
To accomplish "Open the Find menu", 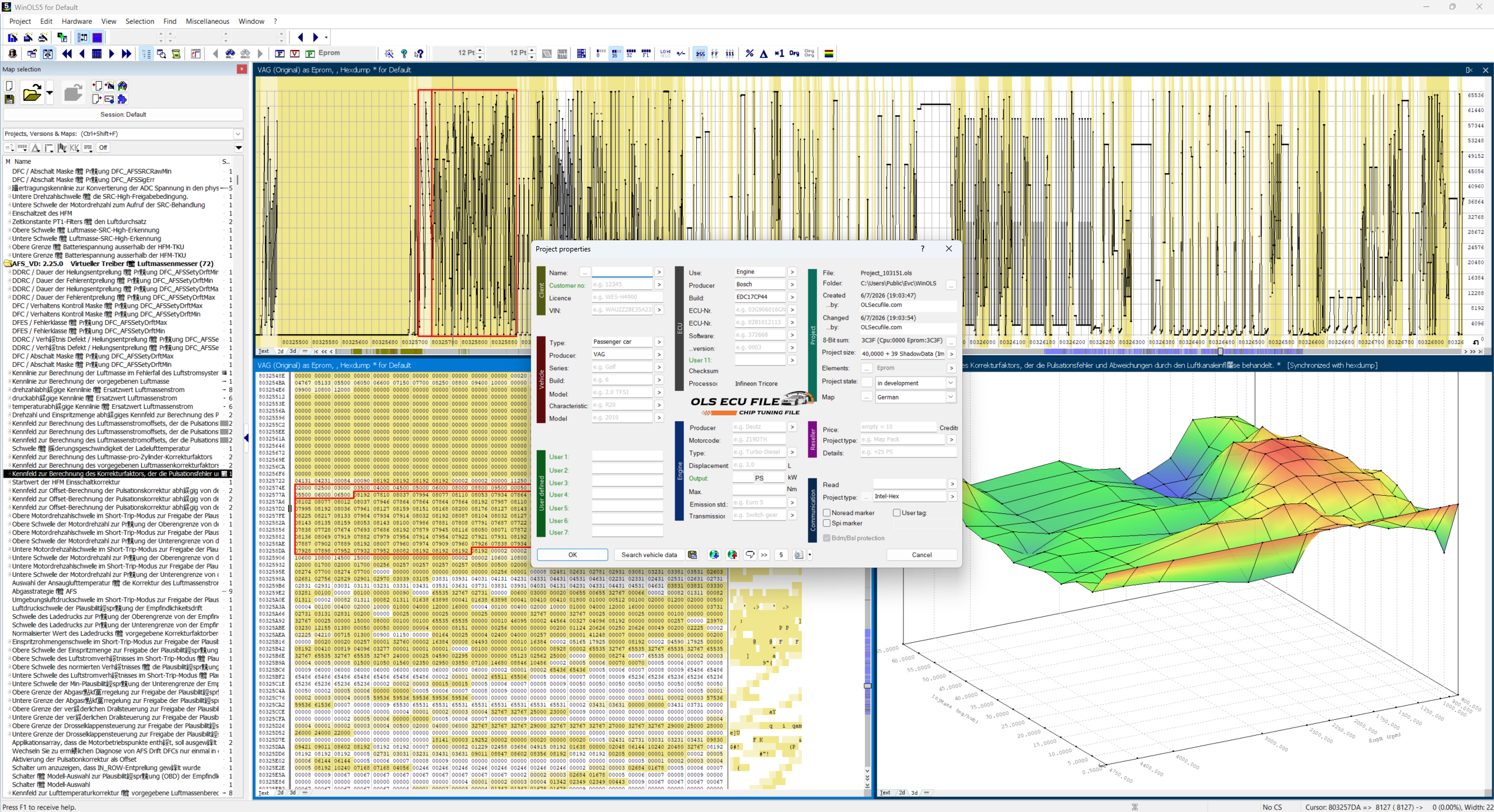I will 170,22.
